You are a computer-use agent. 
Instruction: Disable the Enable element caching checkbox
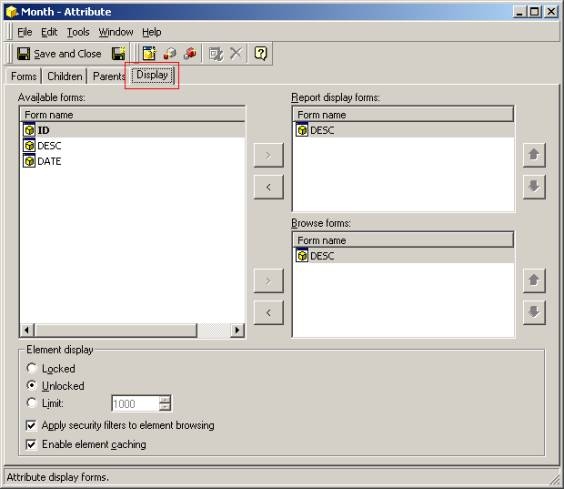coord(31,445)
